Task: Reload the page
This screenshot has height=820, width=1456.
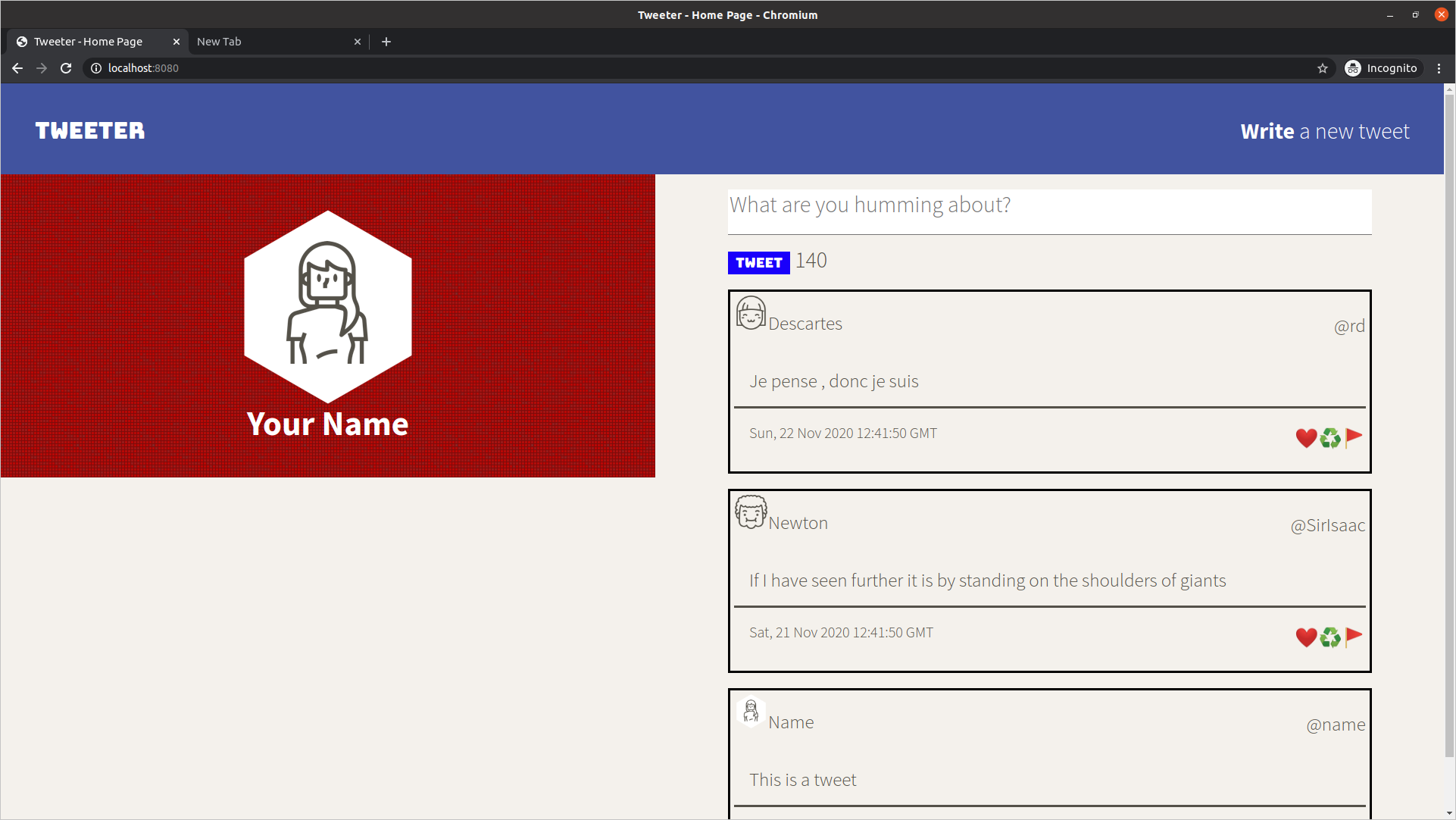Action: (x=66, y=68)
